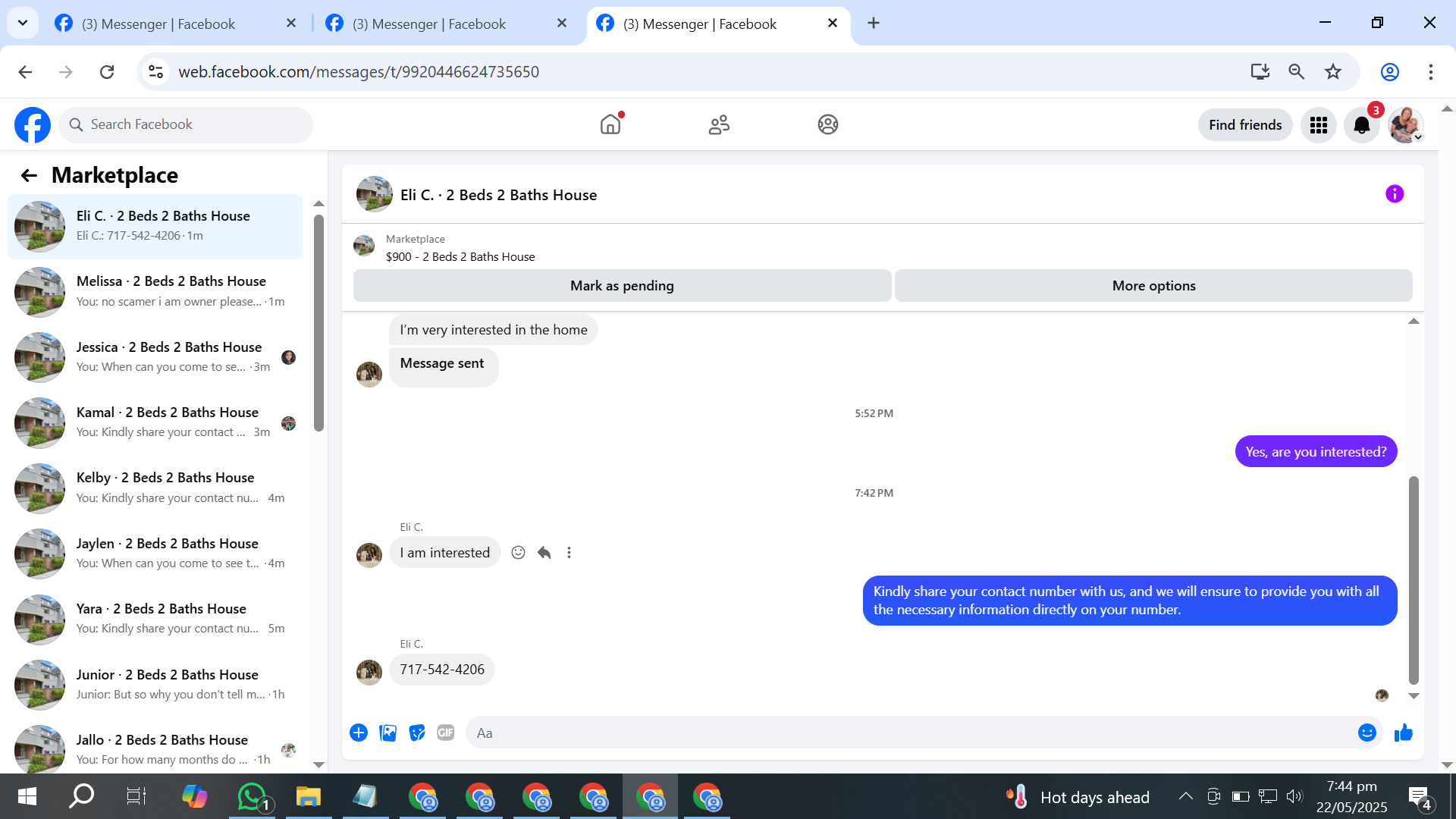The height and width of the screenshot is (819, 1456).
Task: Open Junior's 2 Beds 2 Baths House chat
Action: click(x=155, y=685)
